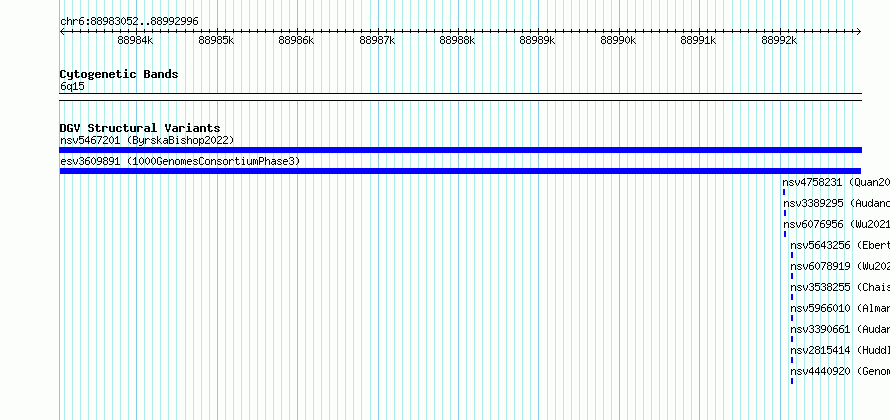The width and height of the screenshot is (890, 420).
Task: Click the 88990k ruler tick label
Action: tap(618, 40)
